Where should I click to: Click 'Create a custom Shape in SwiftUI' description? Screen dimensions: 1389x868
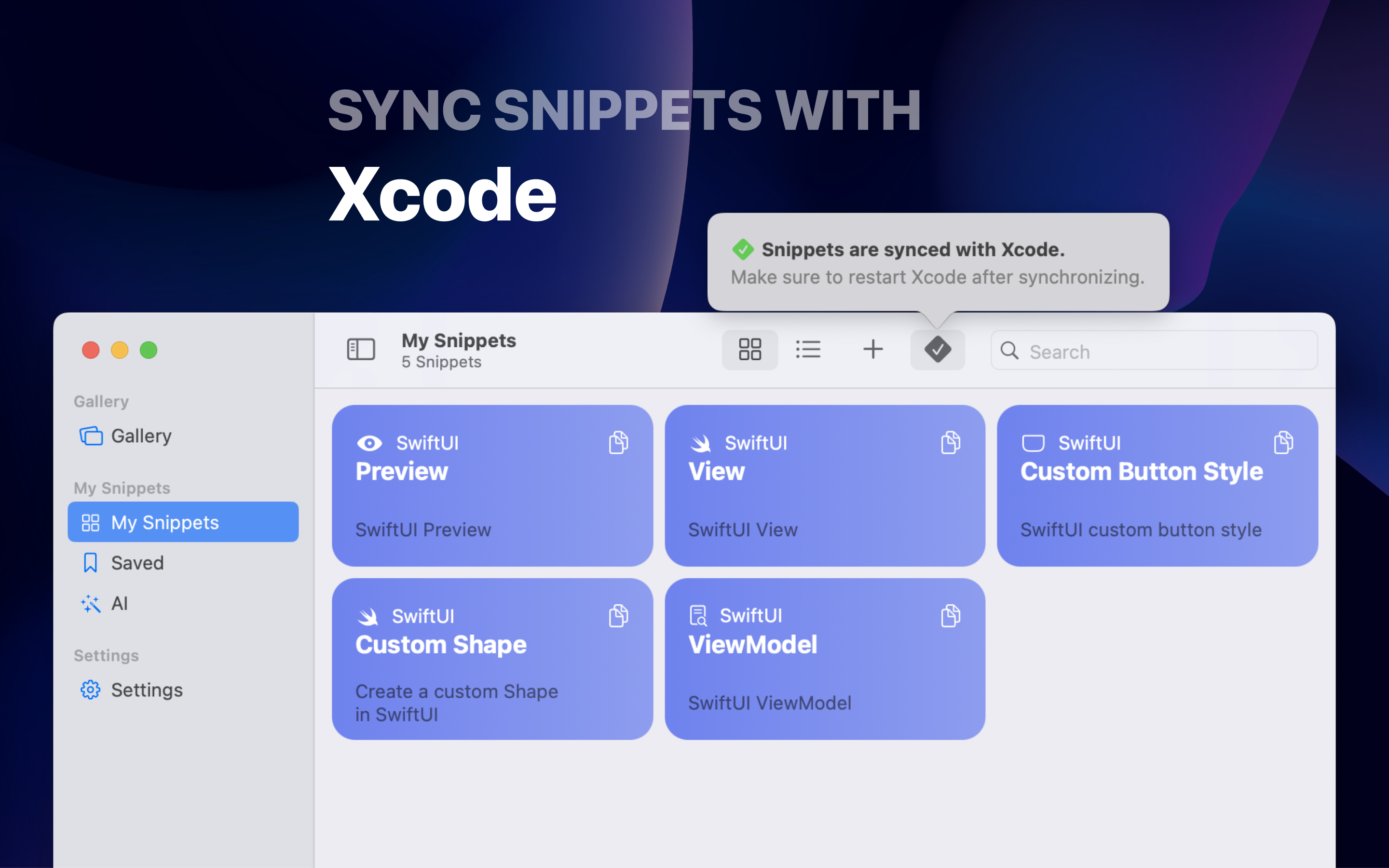click(x=456, y=703)
